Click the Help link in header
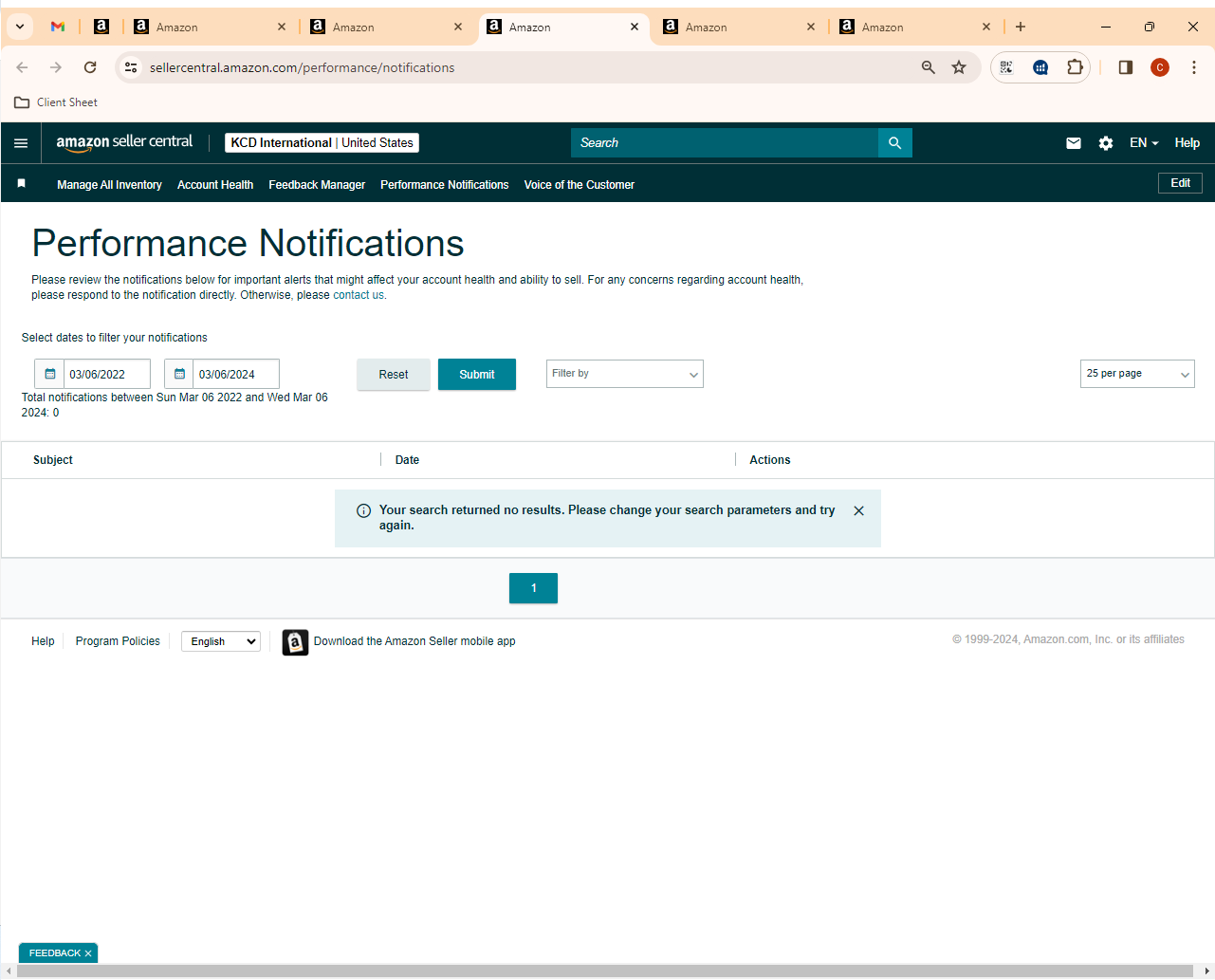This screenshot has width=1215, height=980. (1187, 143)
